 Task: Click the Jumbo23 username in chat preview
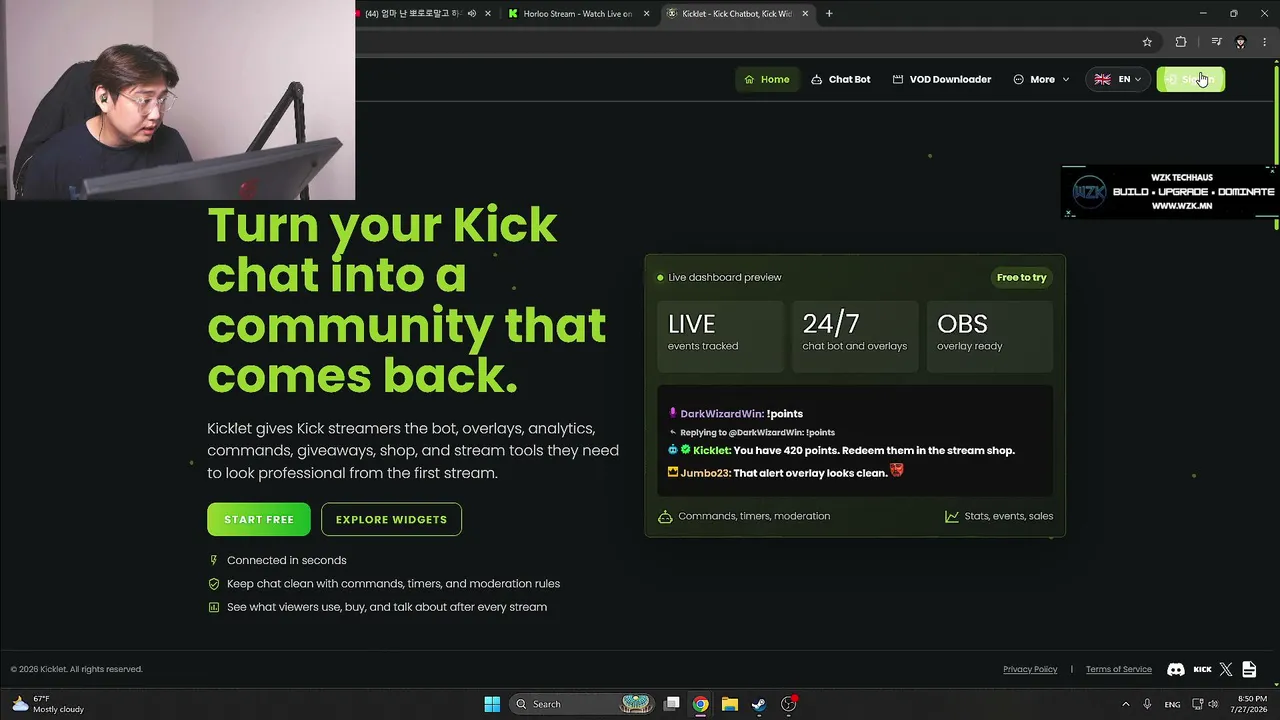pyautogui.click(x=705, y=473)
